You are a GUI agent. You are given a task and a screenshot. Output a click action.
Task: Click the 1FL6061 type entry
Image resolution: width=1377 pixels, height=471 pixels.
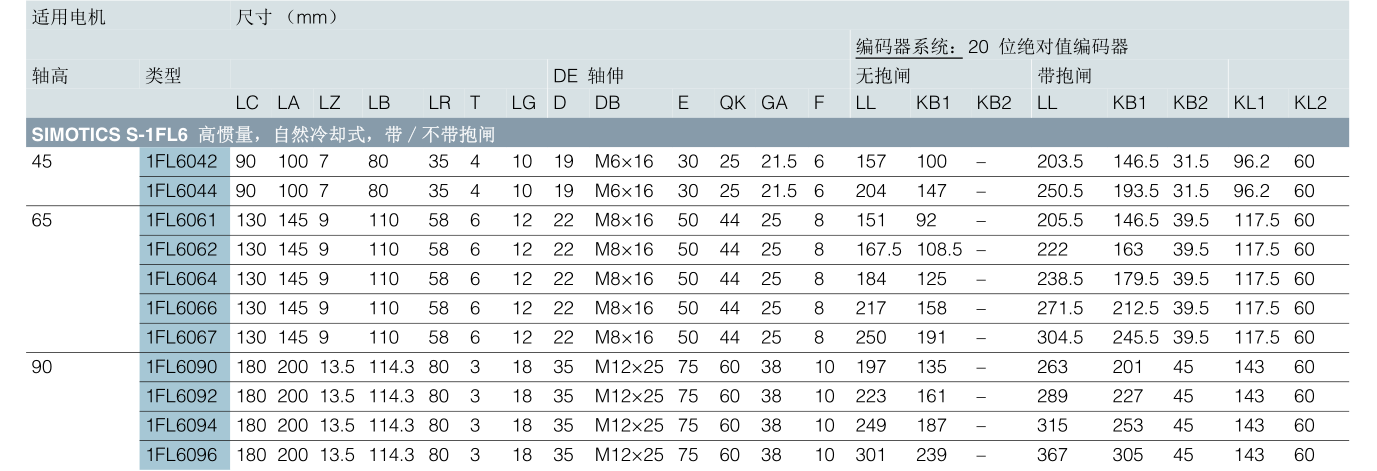pyautogui.click(x=185, y=220)
